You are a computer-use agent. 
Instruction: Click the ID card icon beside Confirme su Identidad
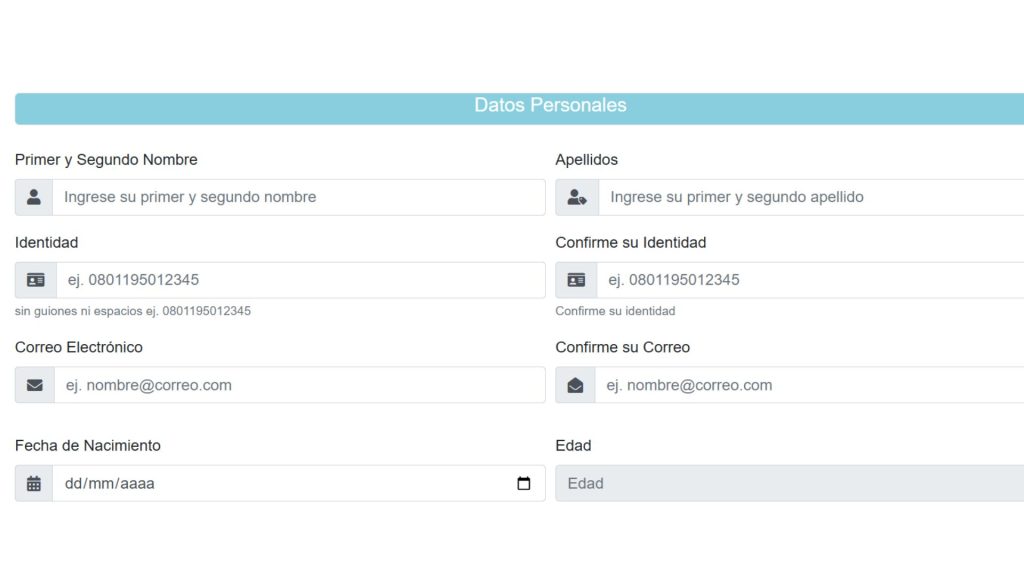point(576,280)
